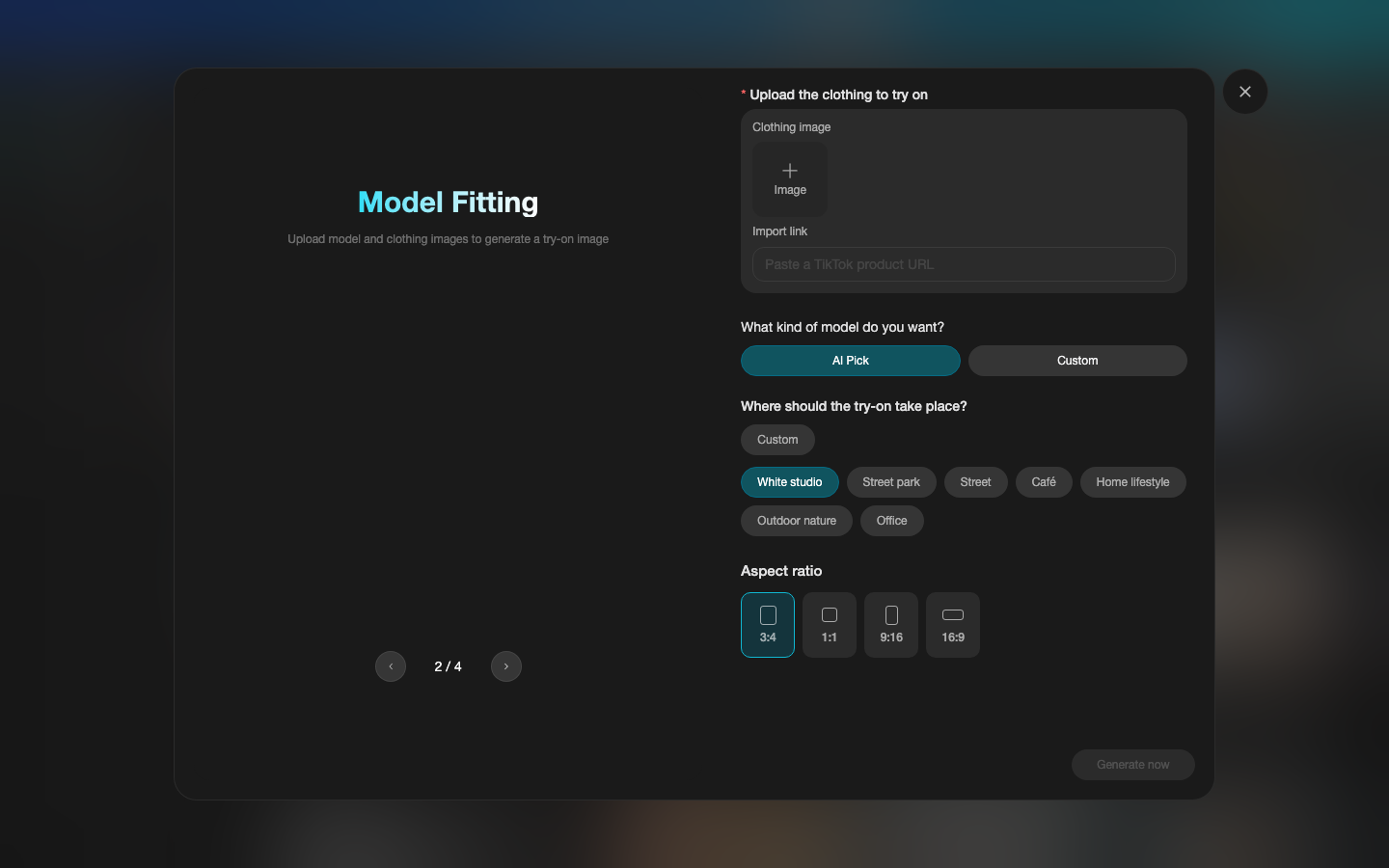Select the Café scene chip
The image size is (1389, 868).
pyautogui.click(x=1044, y=482)
